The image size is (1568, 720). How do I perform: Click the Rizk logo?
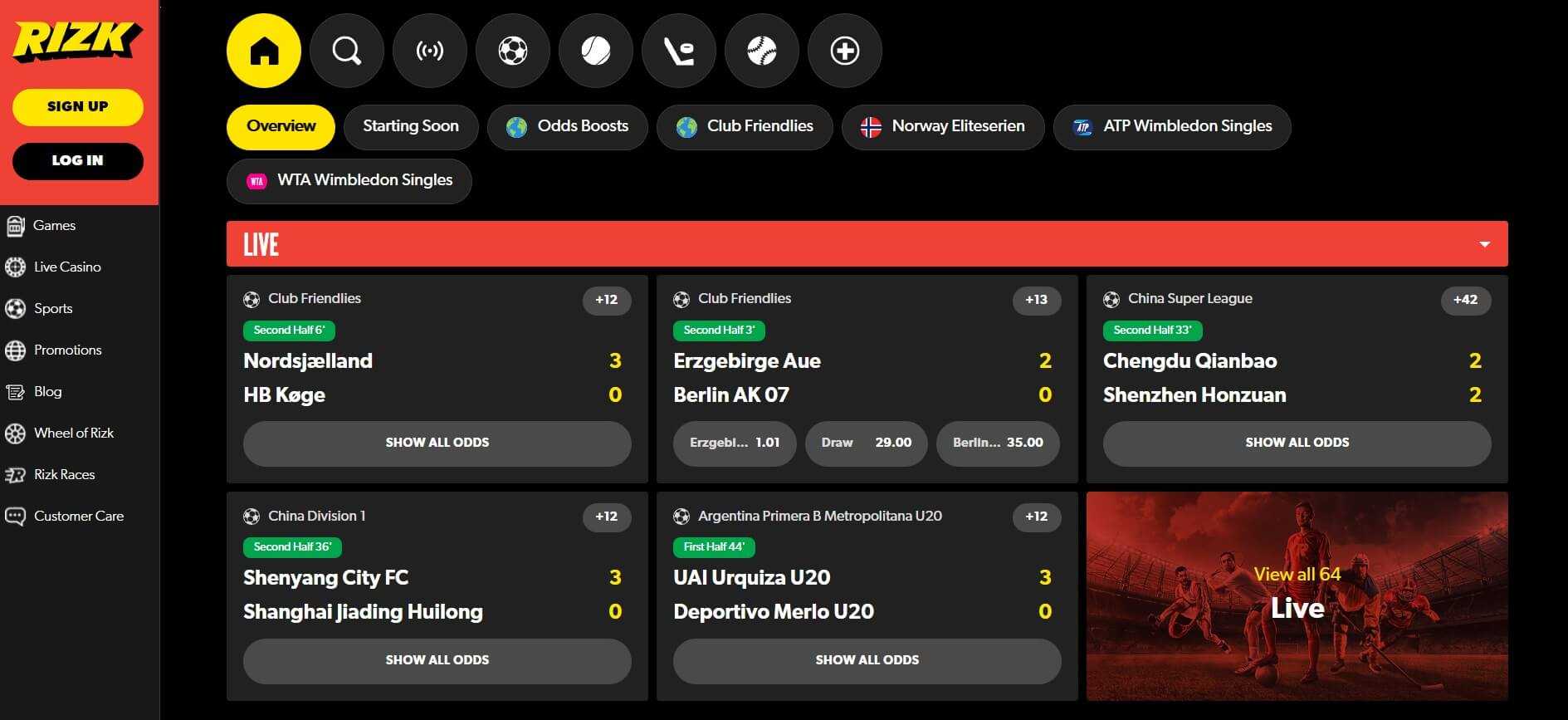click(x=77, y=42)
